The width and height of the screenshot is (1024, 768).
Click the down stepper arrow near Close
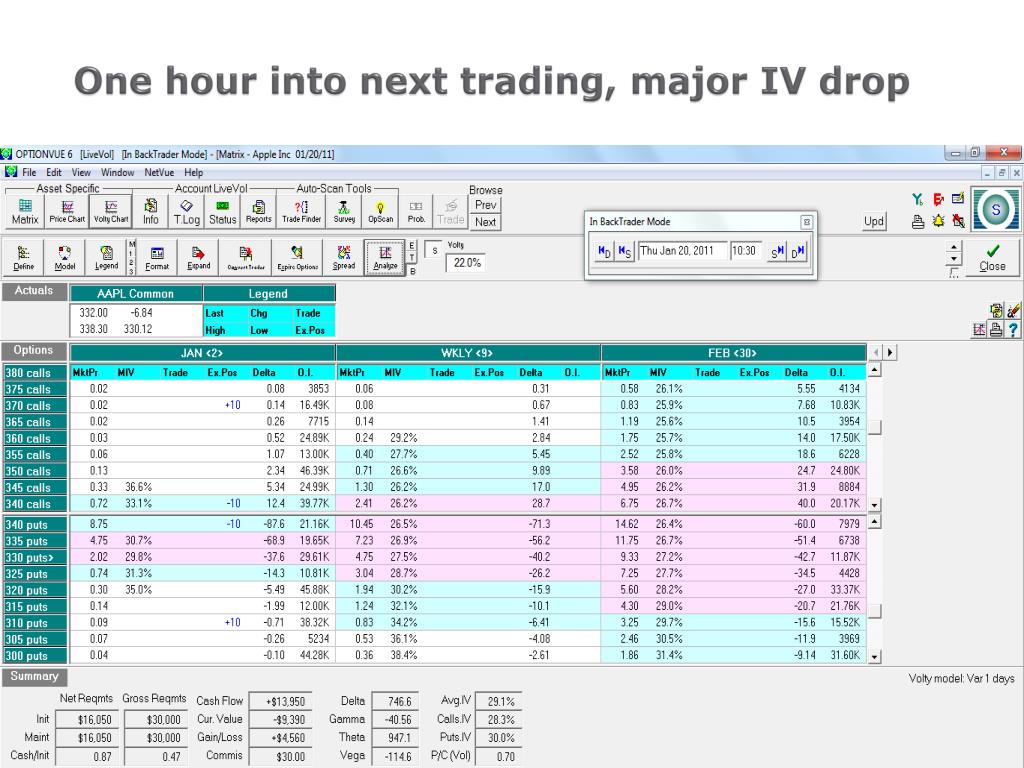(954, 260)
